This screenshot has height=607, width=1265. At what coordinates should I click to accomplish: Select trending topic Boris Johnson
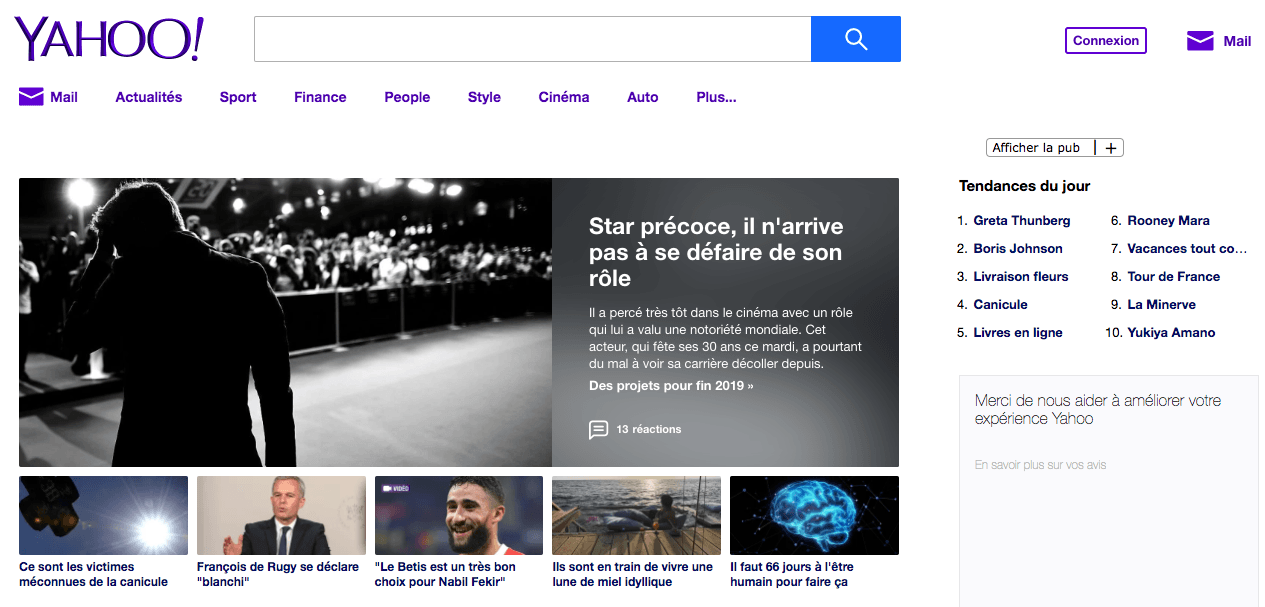(x=1018, y=249)
